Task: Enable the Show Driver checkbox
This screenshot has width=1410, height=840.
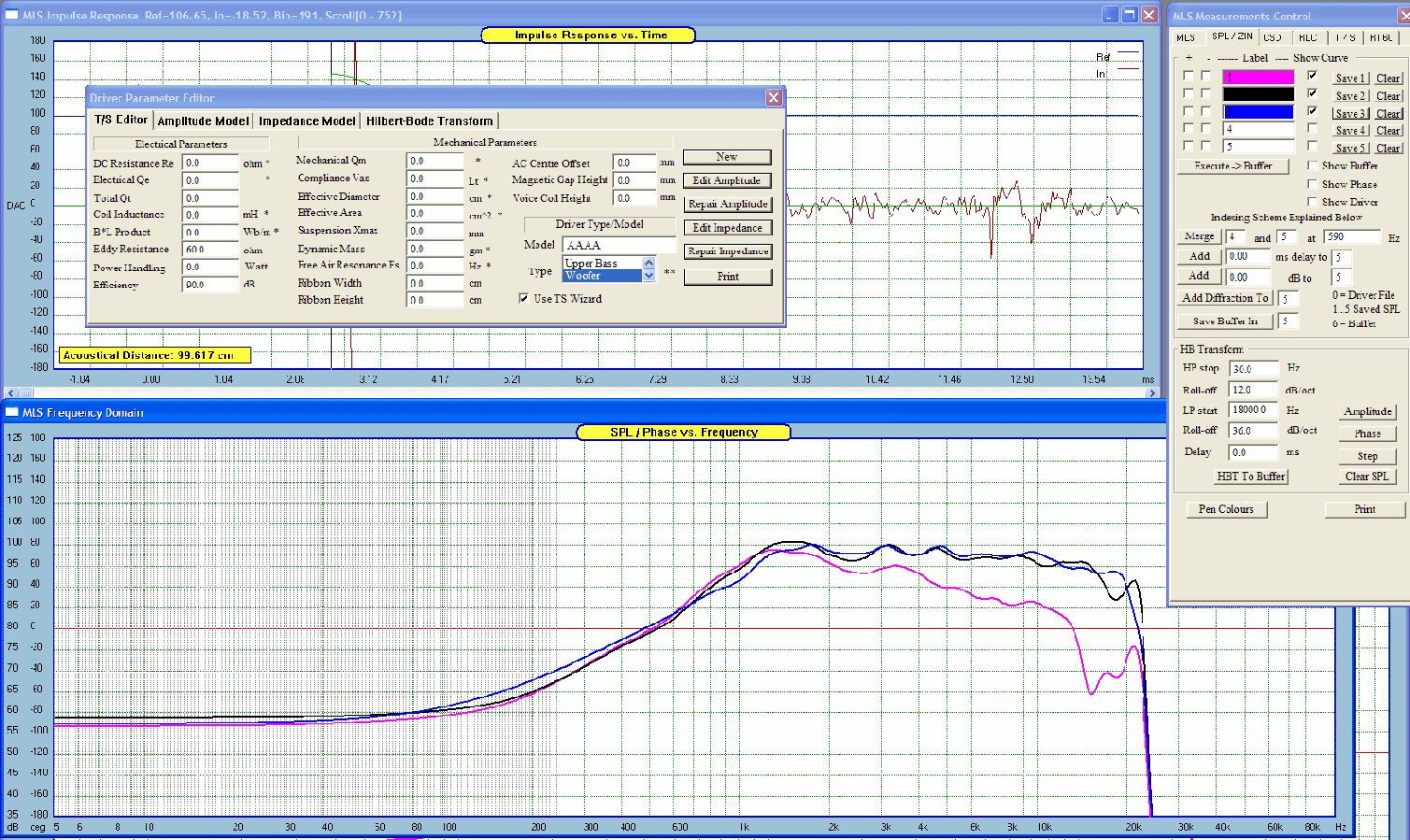Action: point(1313,202)
